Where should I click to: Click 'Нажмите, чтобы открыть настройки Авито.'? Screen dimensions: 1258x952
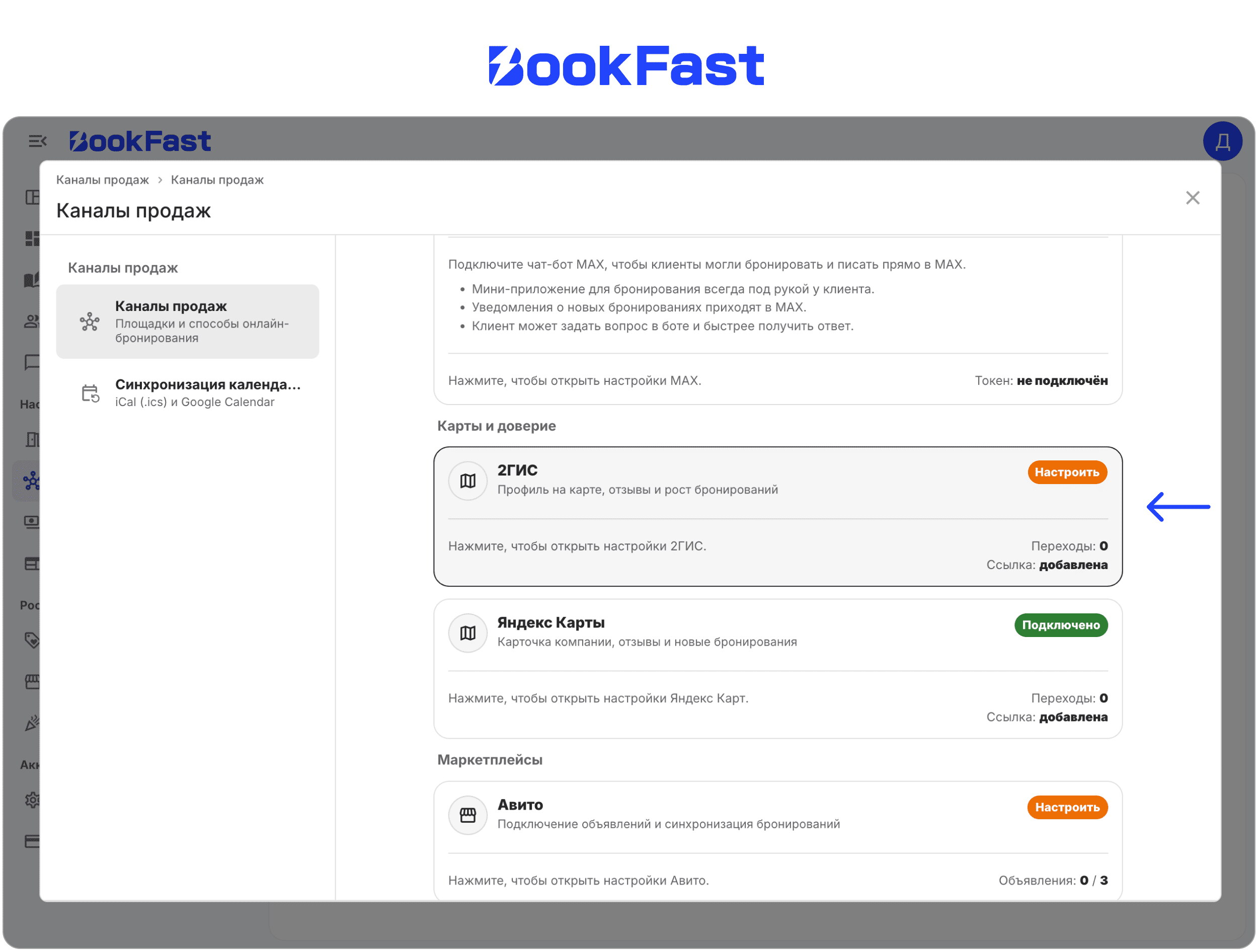[578, 881]
